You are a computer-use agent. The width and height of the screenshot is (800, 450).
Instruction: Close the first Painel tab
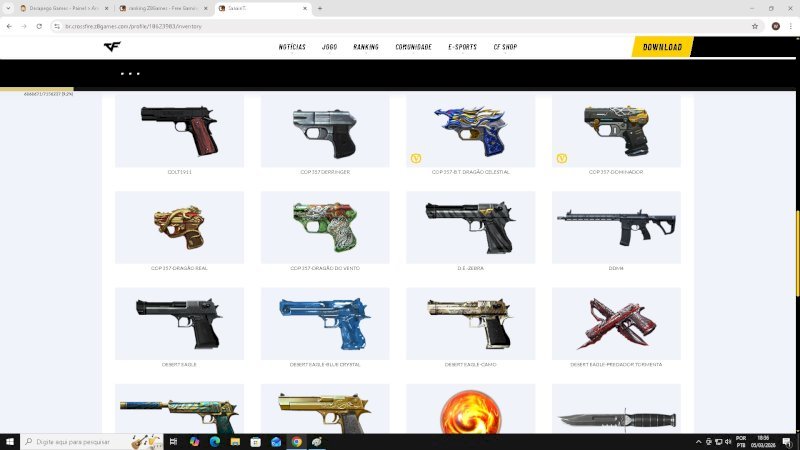point(107,8)
